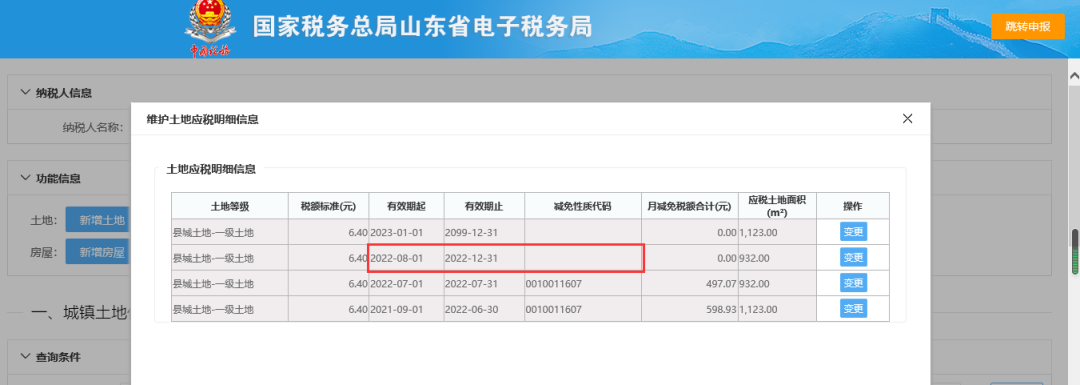Select the 土地等级 column header
The height and width of the screenshot is (385, 1080).
tap(229, 206)
